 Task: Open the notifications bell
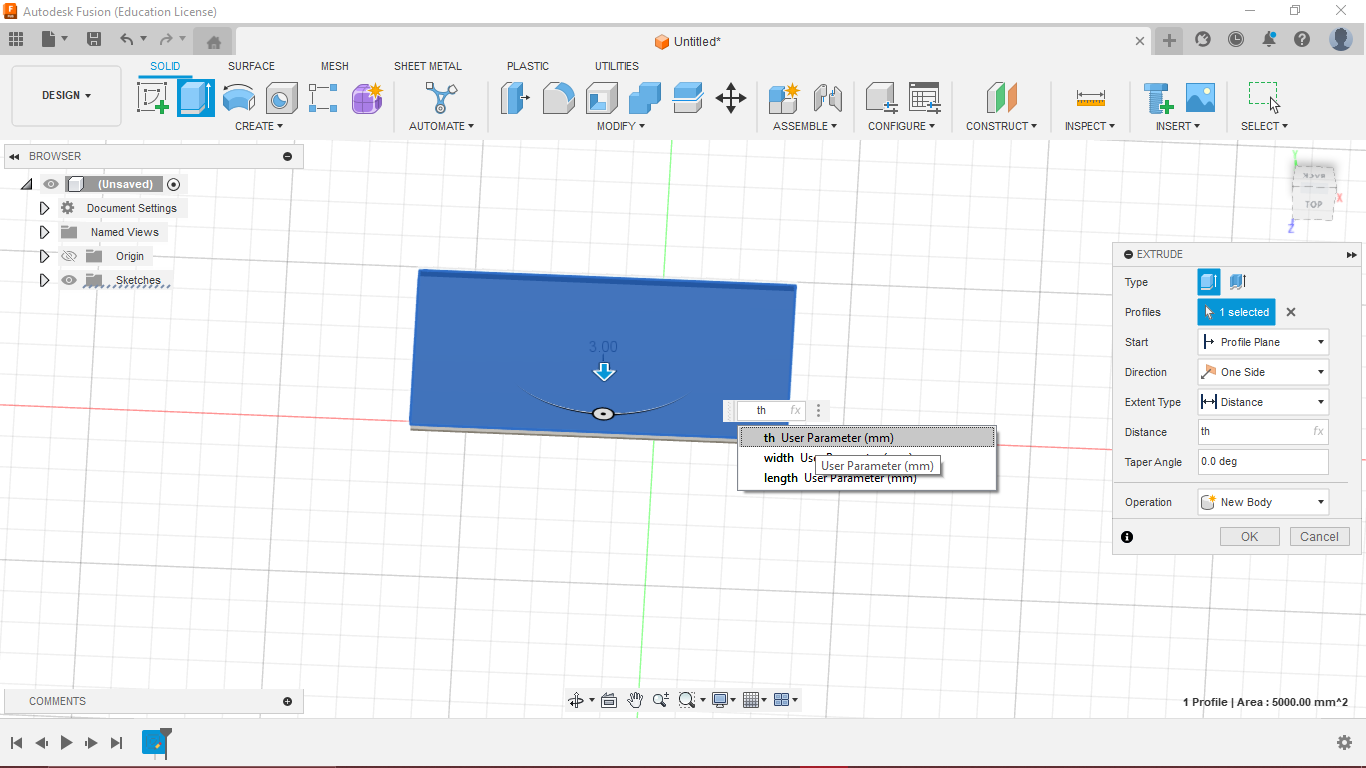tap(1269, 40)
